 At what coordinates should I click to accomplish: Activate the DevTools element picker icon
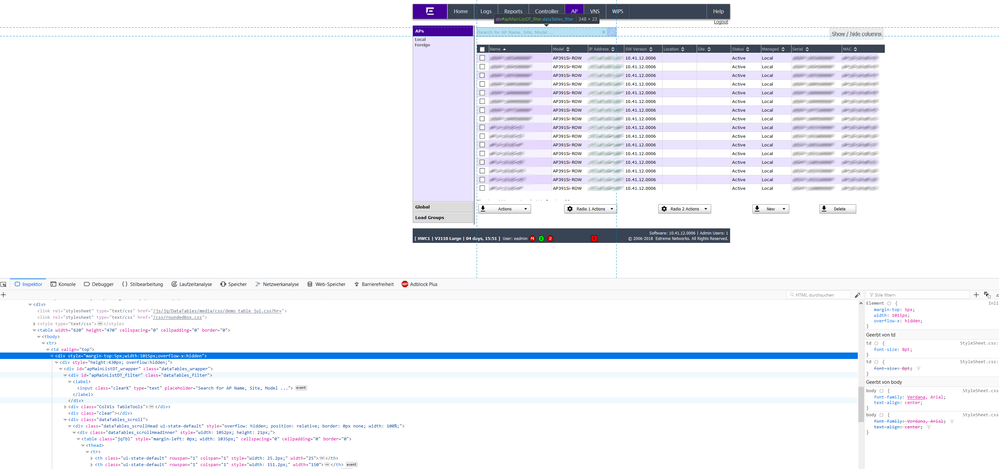4,284
